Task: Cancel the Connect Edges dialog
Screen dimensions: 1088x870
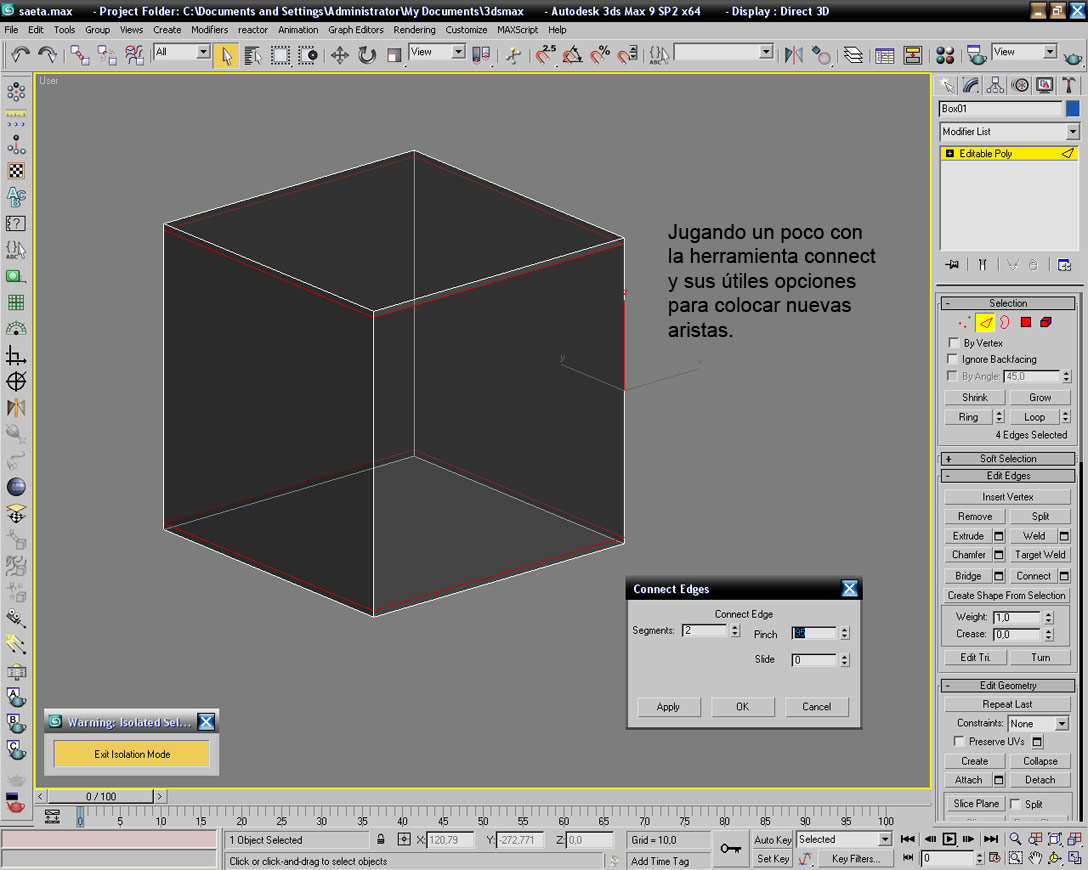Action: 816,707
